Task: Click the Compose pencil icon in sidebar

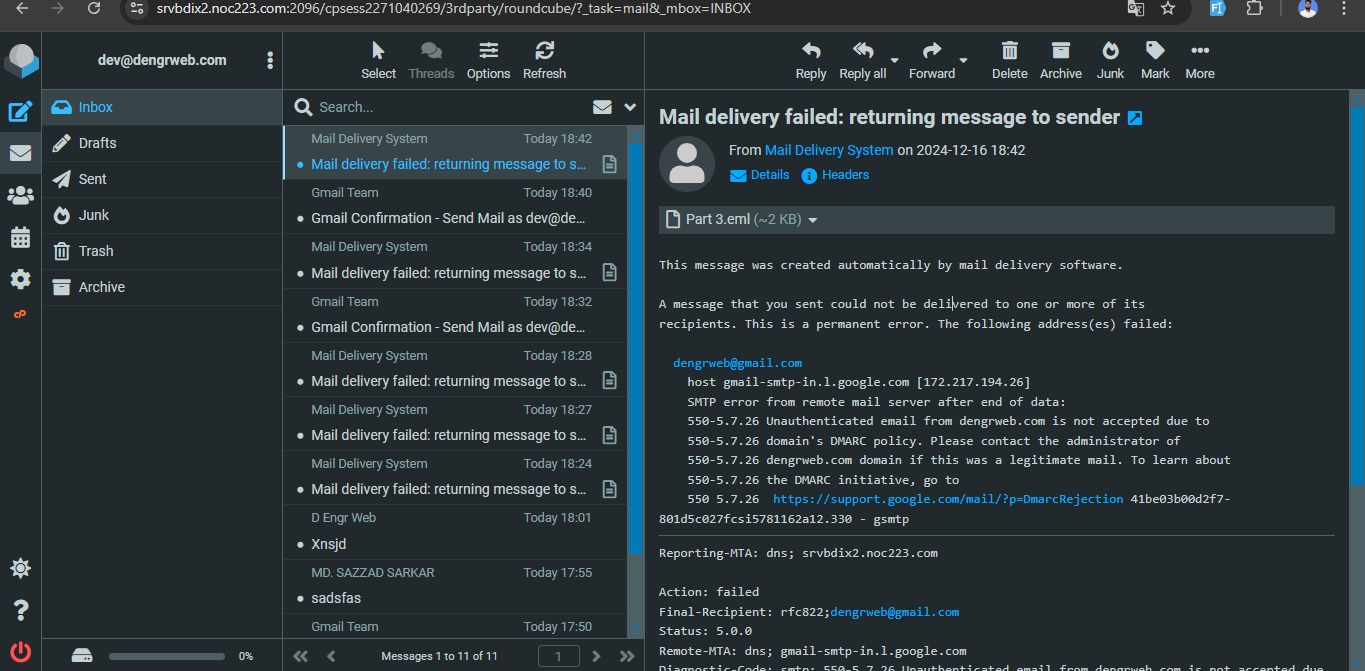Action: pos(20,112)
